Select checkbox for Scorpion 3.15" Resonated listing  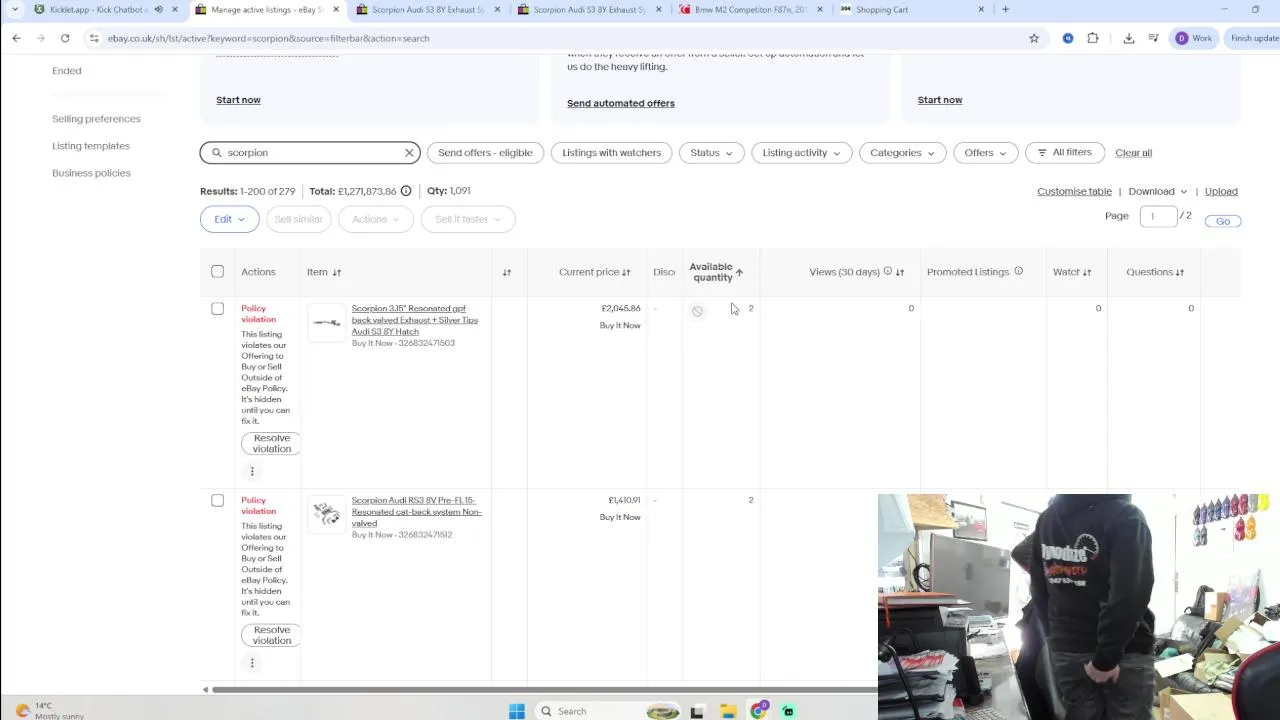(x=217, y=309)
